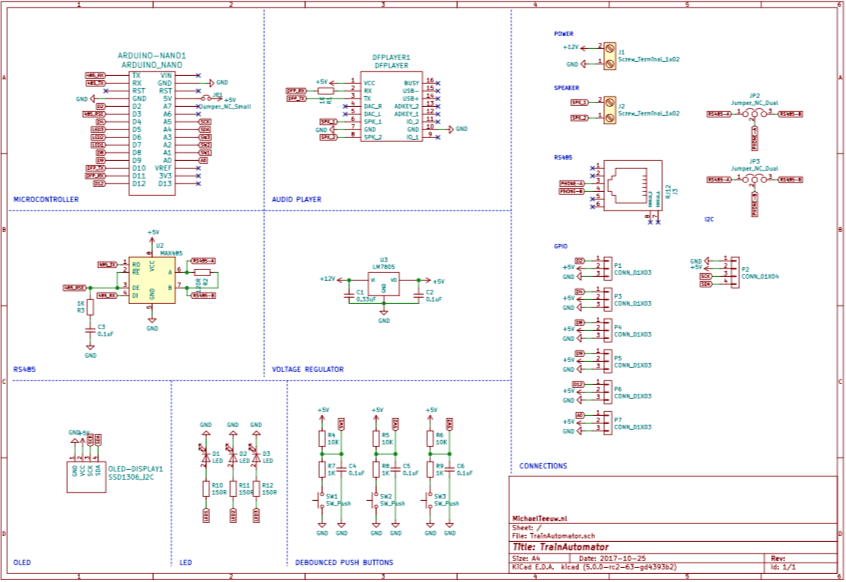Image resolution: width=846 pixels, height=582 pixels.
Task: Select the MAX485 chip U2
Action: click(x=153, y=279)
